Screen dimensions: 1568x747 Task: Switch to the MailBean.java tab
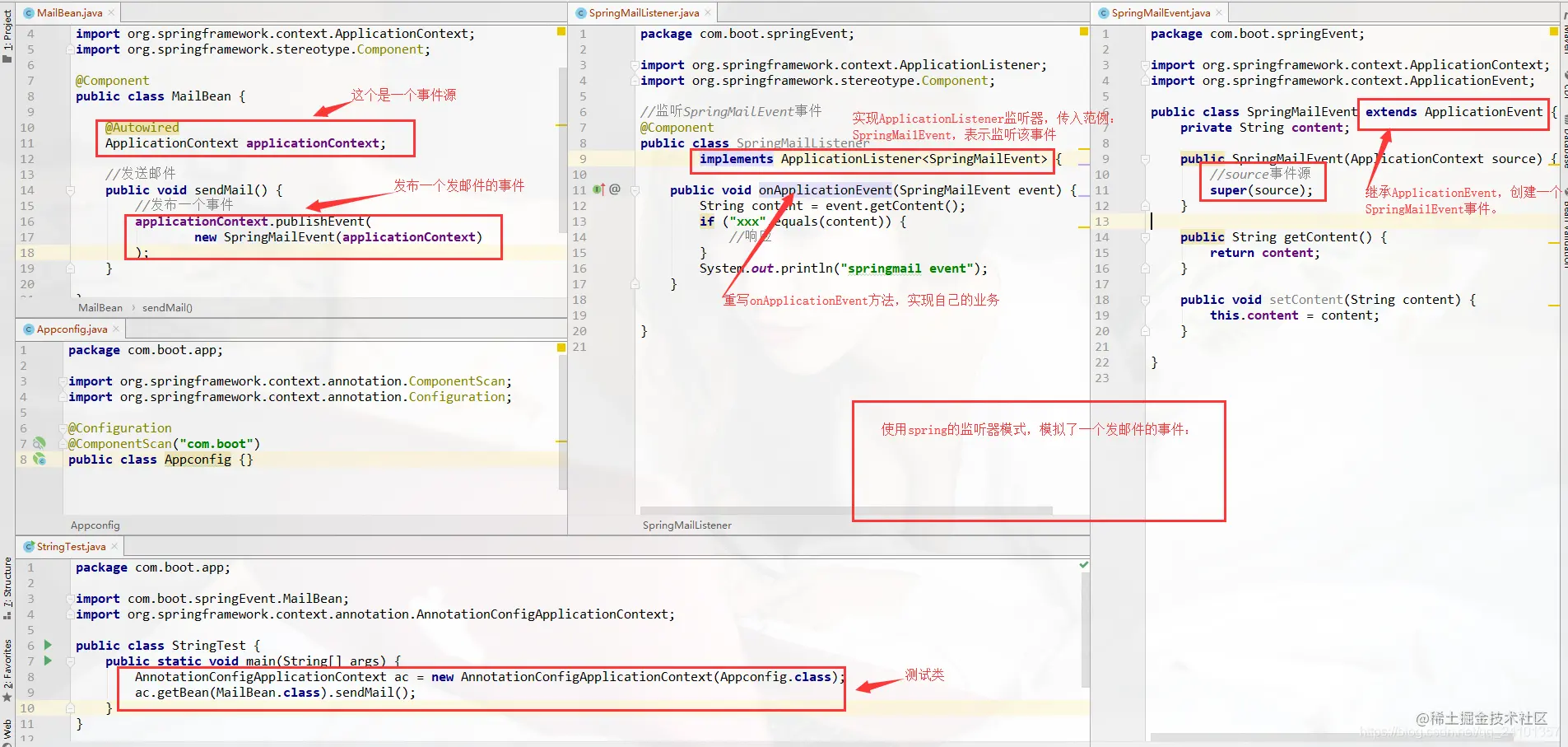click(69, 12)
